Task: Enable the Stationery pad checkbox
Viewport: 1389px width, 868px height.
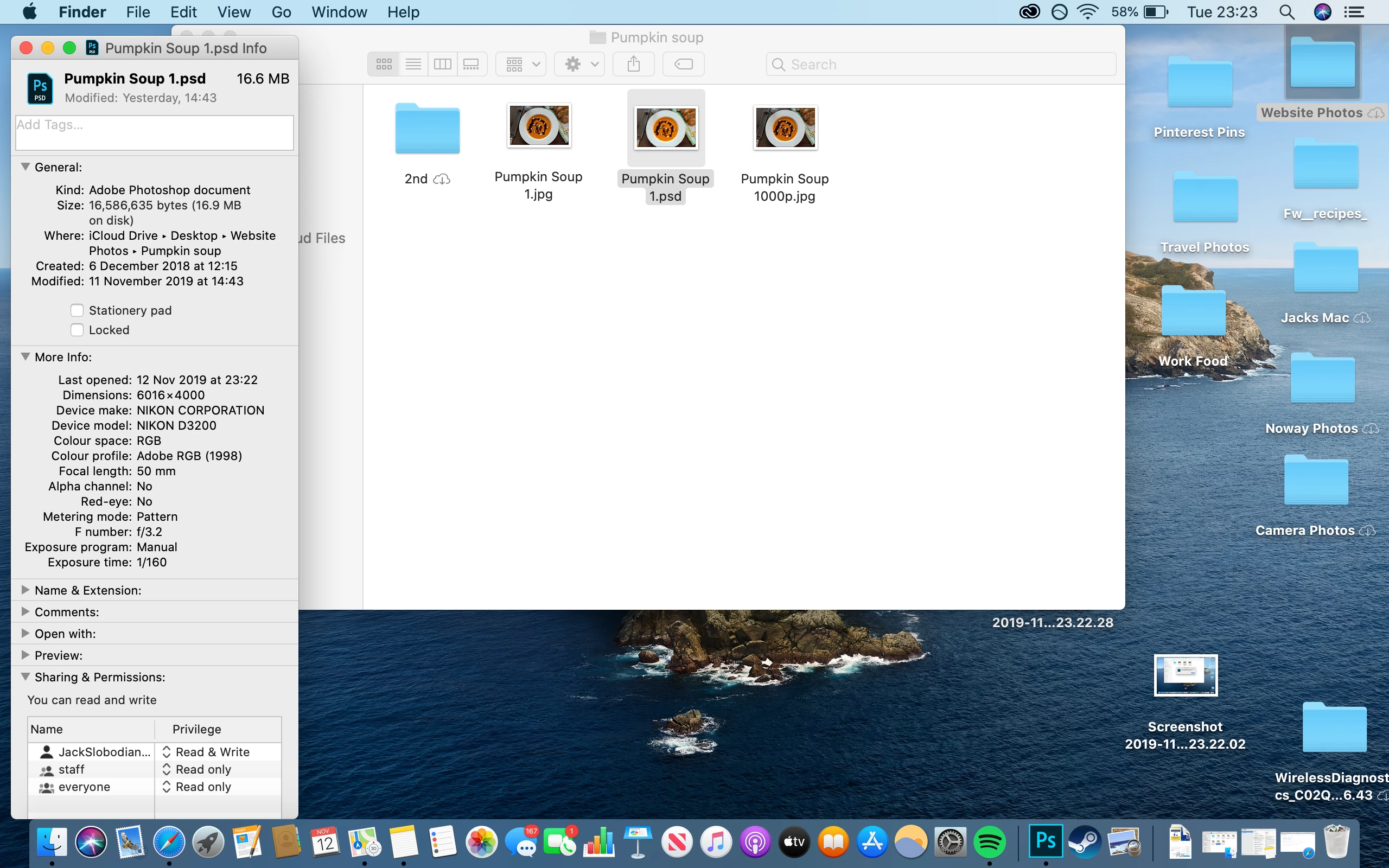Action: [77, 310]
